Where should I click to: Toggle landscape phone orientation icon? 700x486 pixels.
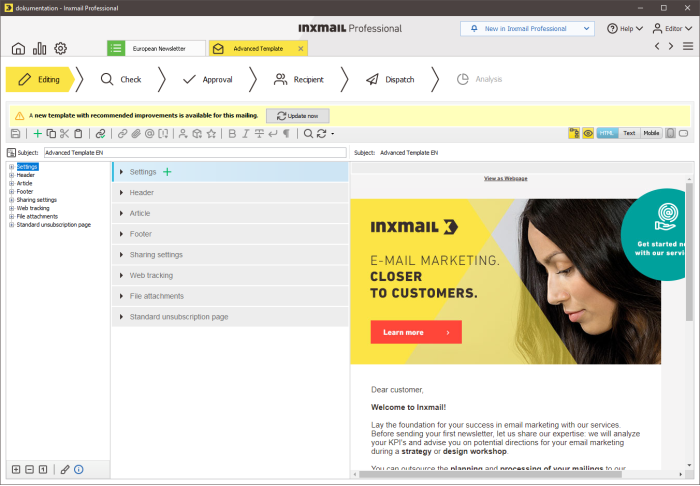point(683,133)
